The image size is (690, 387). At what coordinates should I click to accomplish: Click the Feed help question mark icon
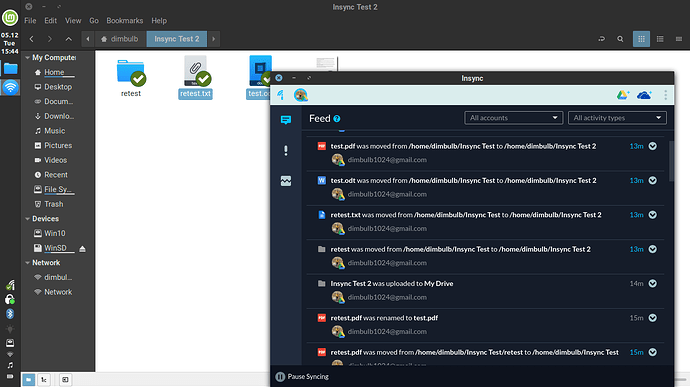pos(337,119)
